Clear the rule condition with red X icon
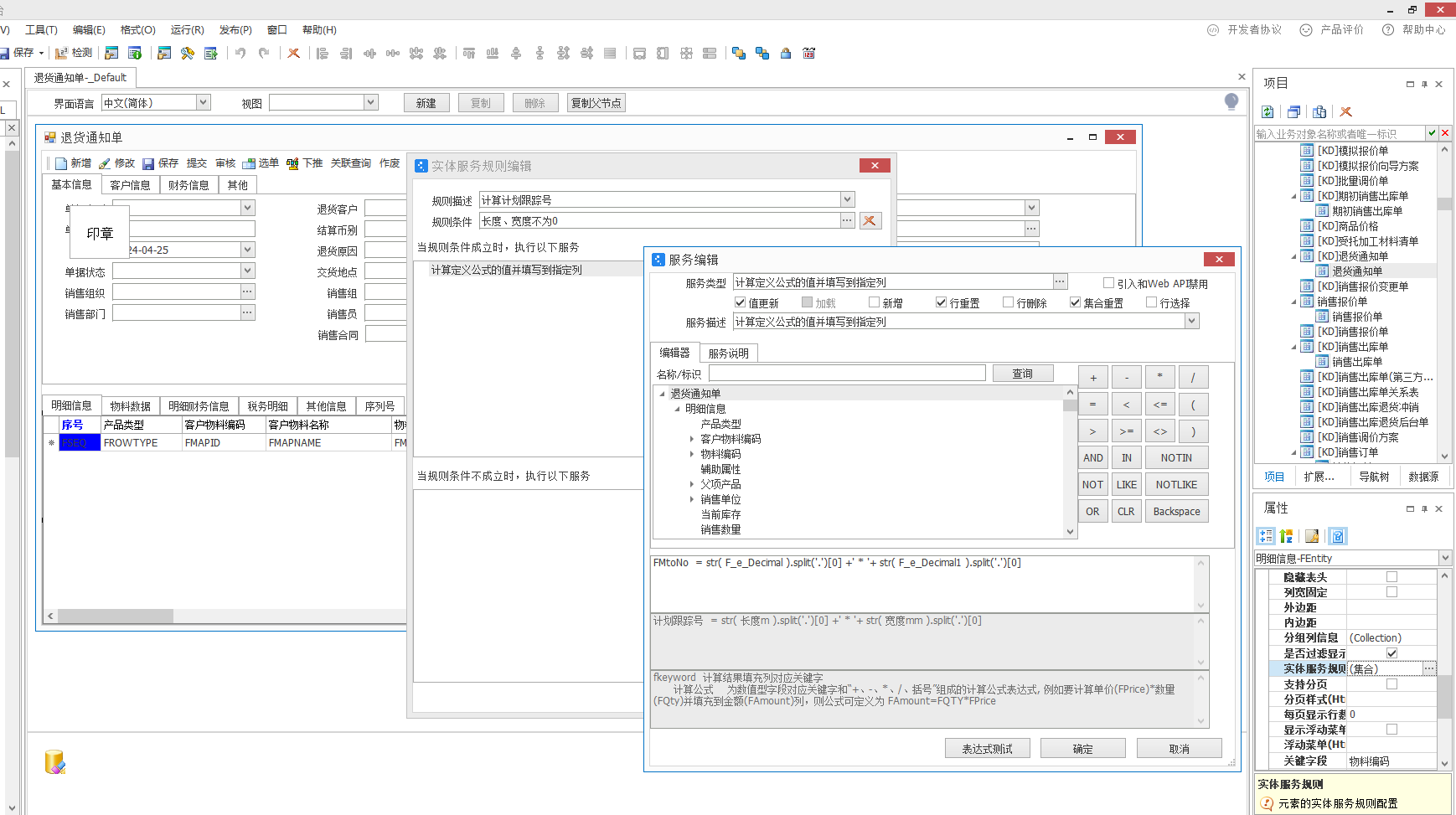The image size is (1456, 815). (x=870, y=221)
